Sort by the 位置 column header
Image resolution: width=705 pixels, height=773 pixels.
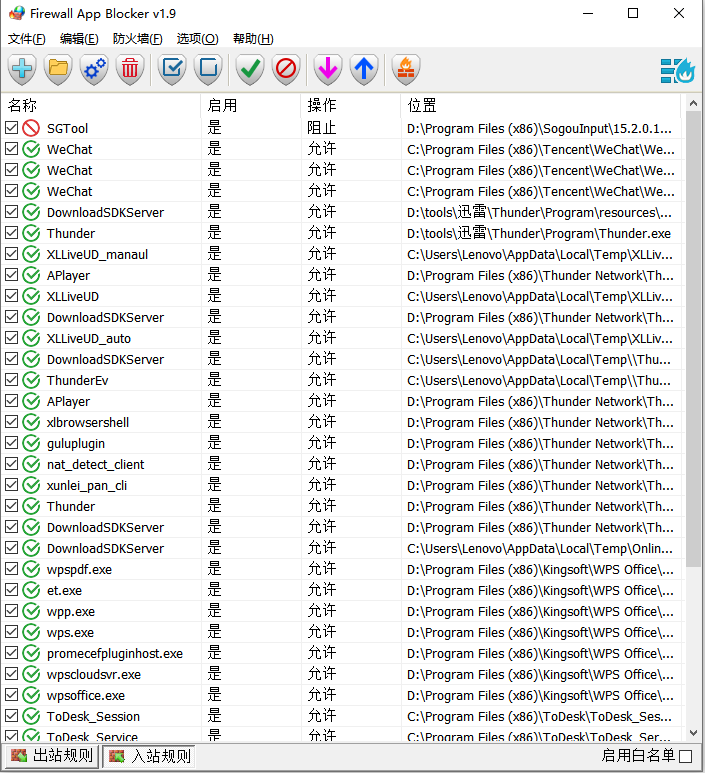541,105
